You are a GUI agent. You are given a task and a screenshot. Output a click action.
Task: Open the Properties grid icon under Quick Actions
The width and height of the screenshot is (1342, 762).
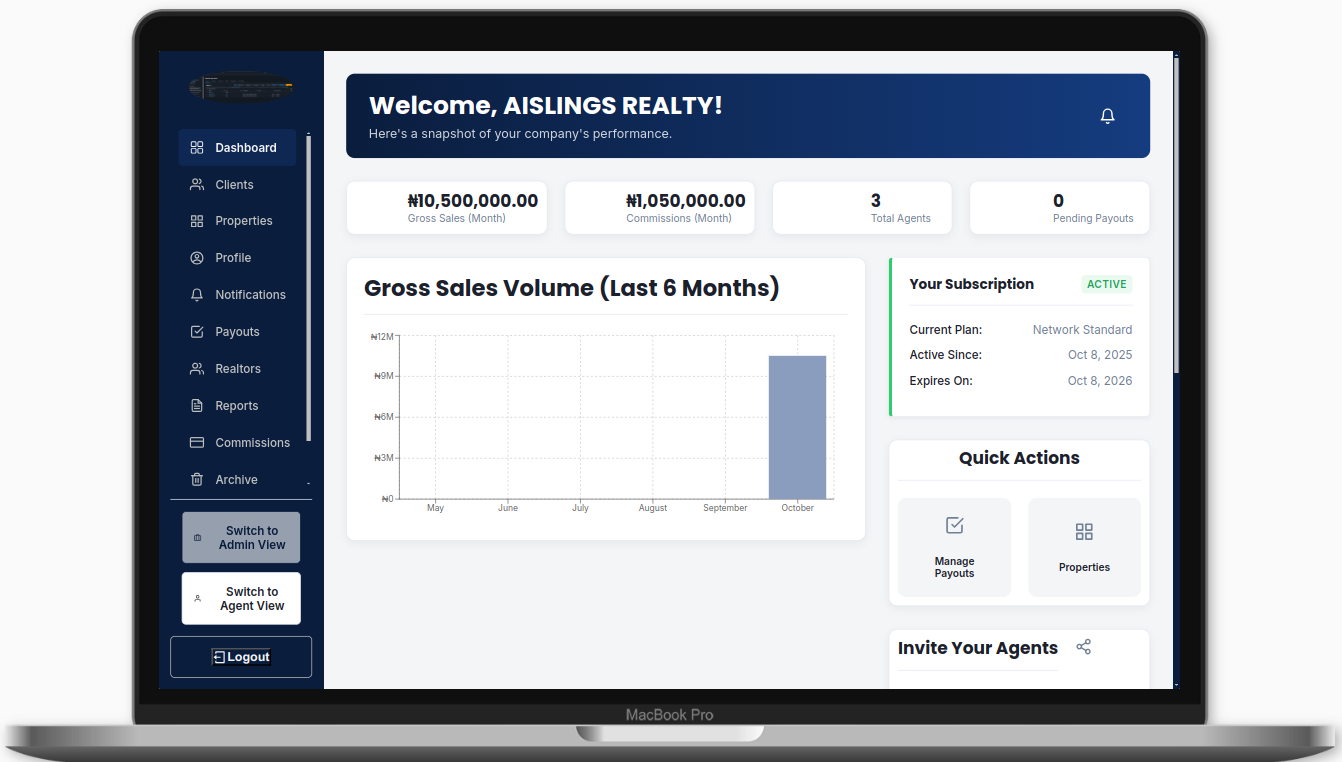(1084, 532)
